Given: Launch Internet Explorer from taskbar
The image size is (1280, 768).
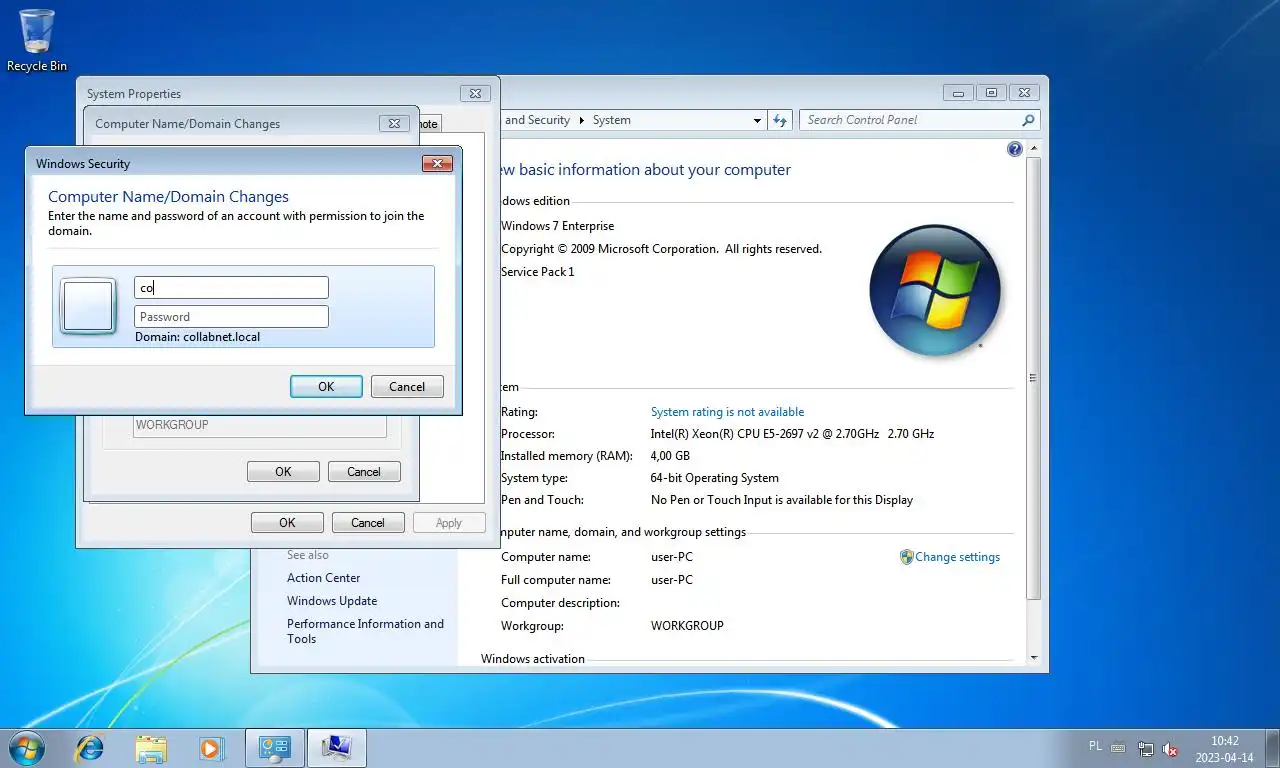Looking at the screenshot, I should click(90, 748).
